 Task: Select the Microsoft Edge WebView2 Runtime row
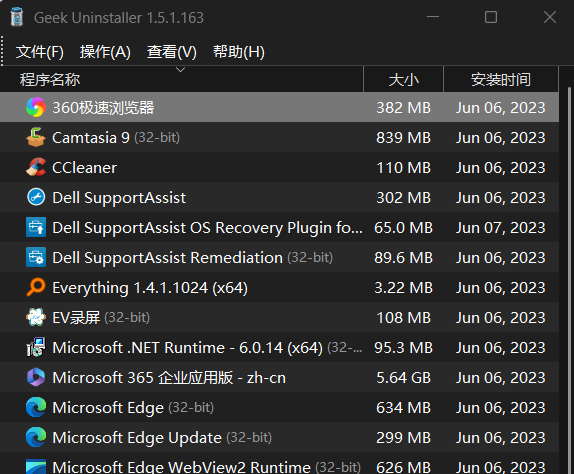279,466
